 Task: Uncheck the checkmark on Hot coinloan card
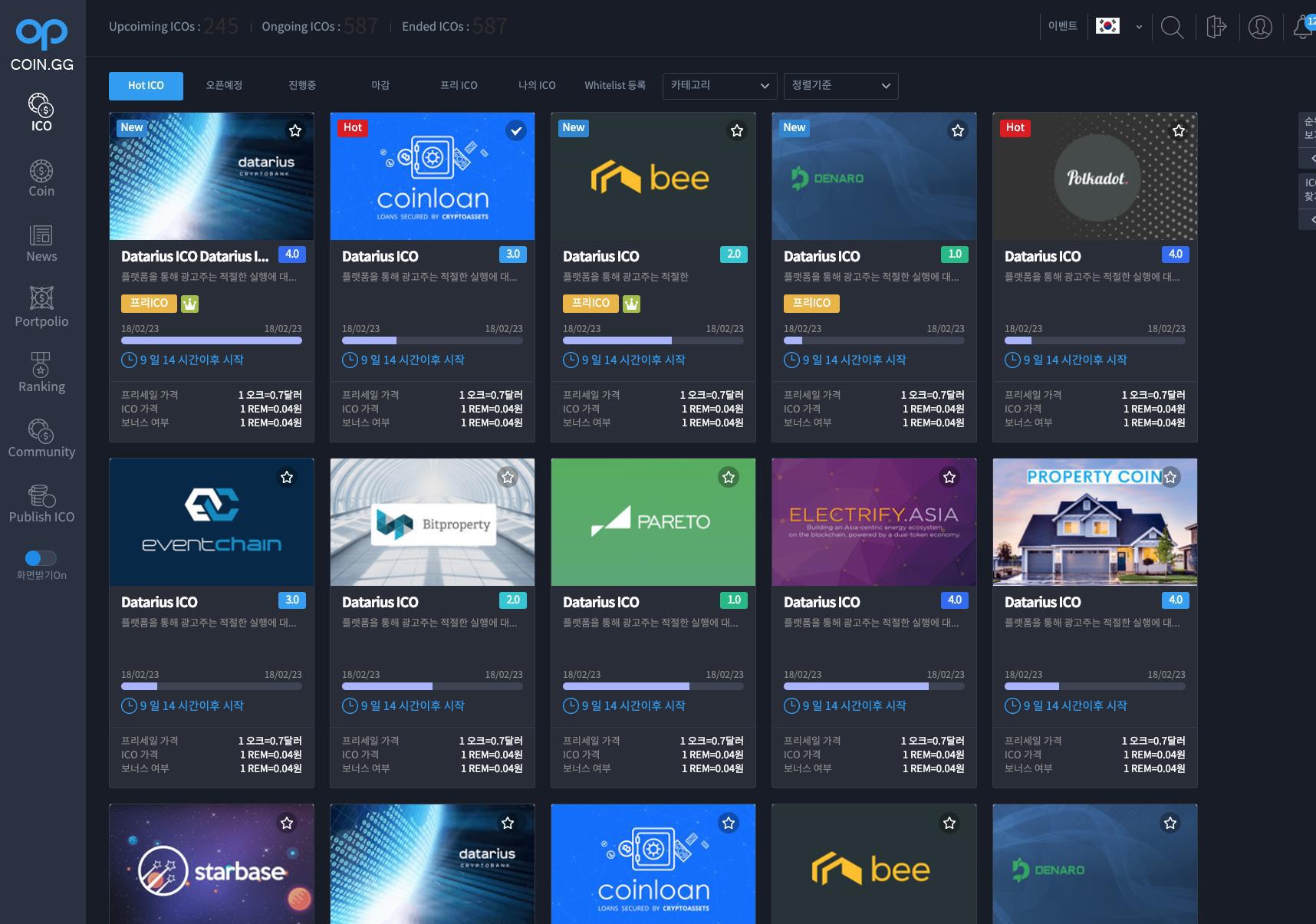point(516,130)
